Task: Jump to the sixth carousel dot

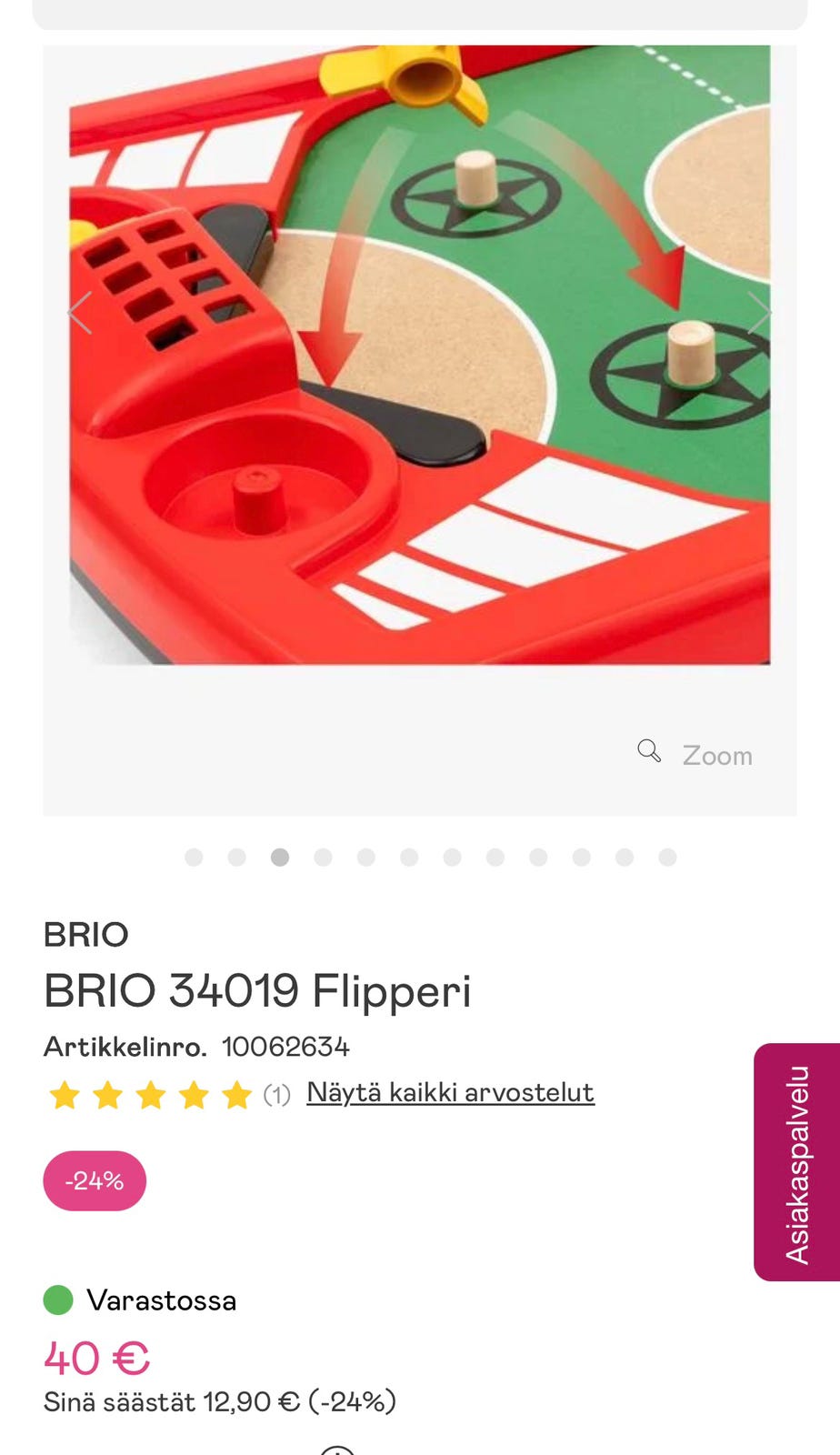Action: click(409, 858)
